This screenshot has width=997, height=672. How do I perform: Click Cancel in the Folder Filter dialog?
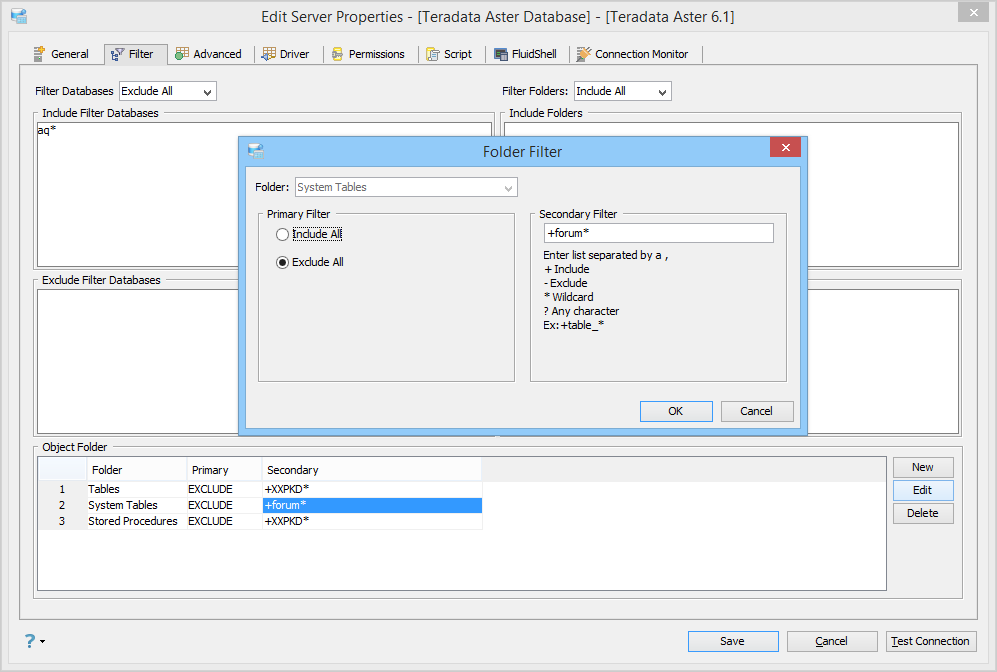(x=757, y=411)
